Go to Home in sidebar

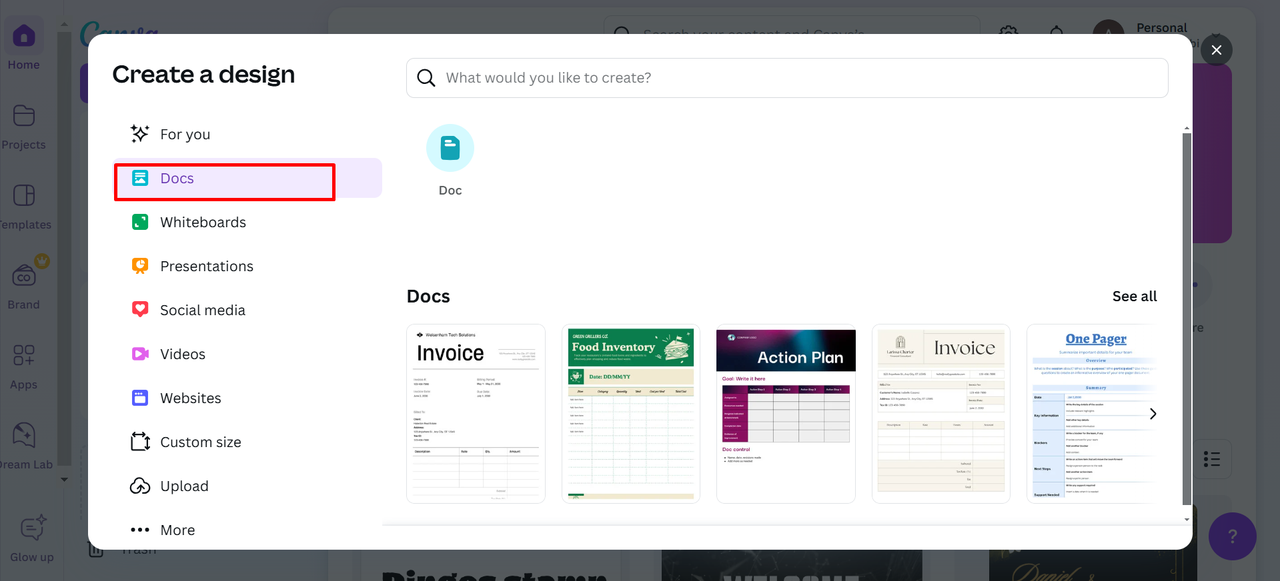tap(24, 46)
